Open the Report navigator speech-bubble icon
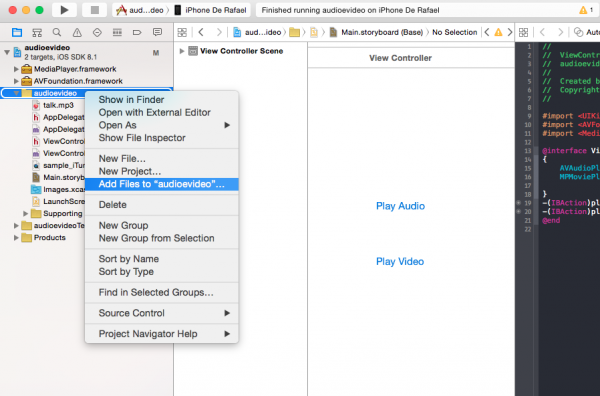This screenshot has height=396, width=600. click(x=157, y=33)
